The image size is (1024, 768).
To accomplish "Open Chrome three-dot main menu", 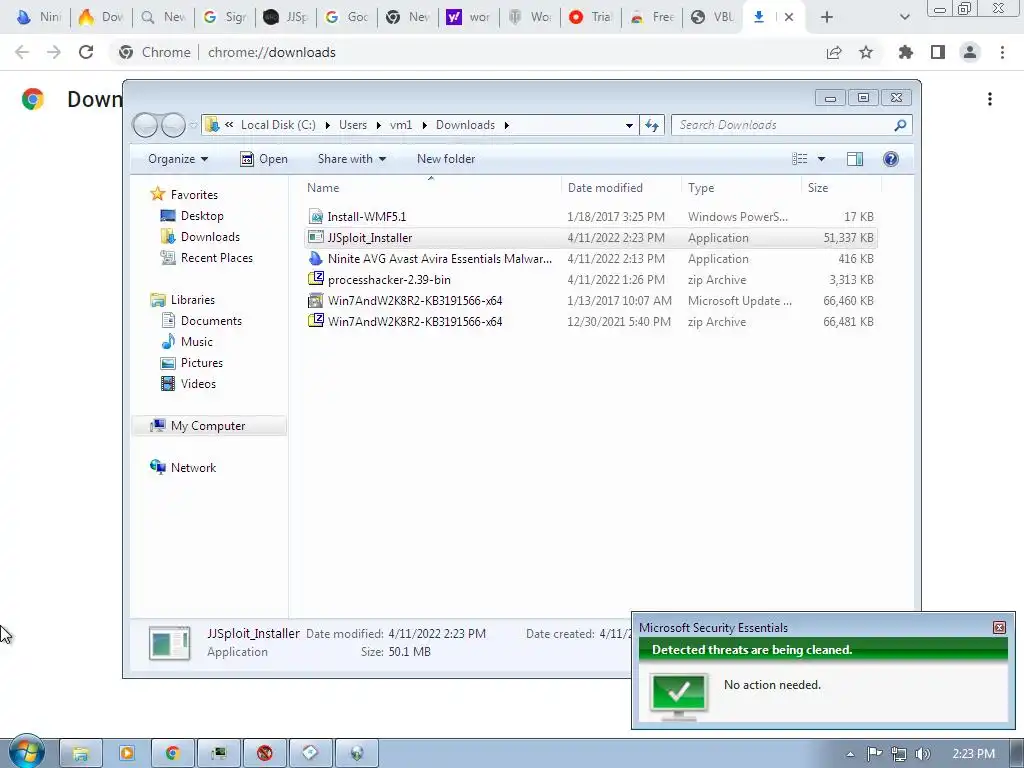I will click(1002, 52).
